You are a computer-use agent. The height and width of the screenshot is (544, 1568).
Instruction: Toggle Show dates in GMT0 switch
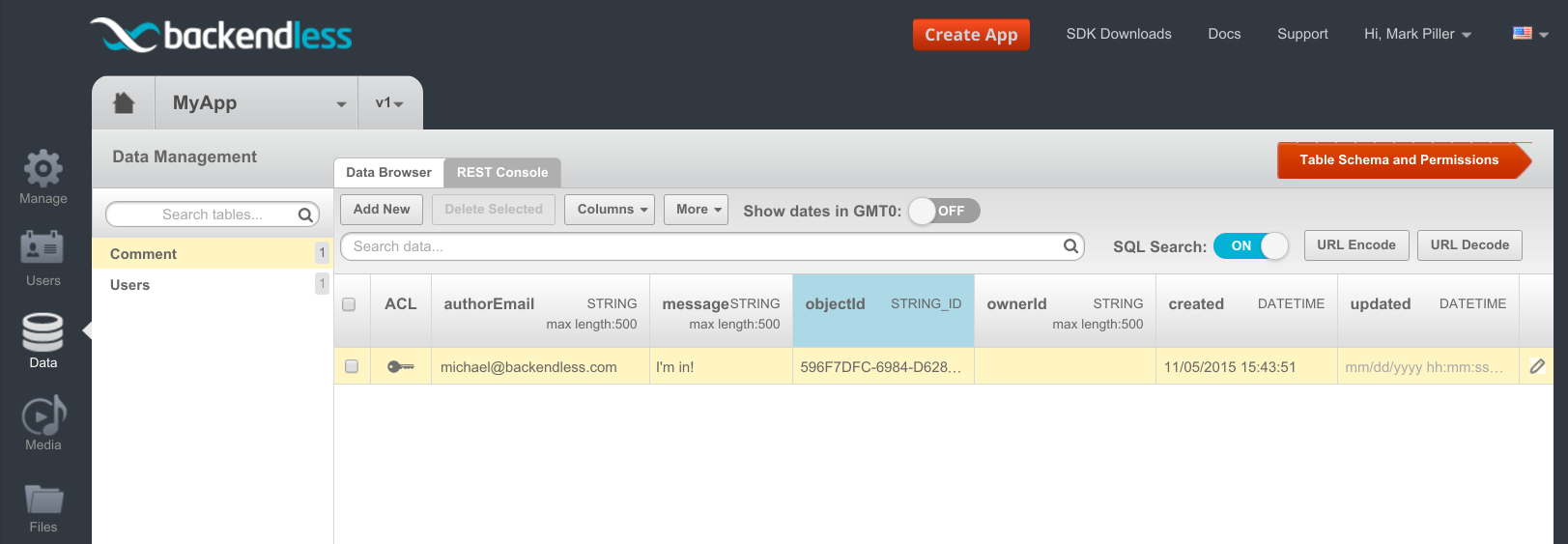coord(944,211)
